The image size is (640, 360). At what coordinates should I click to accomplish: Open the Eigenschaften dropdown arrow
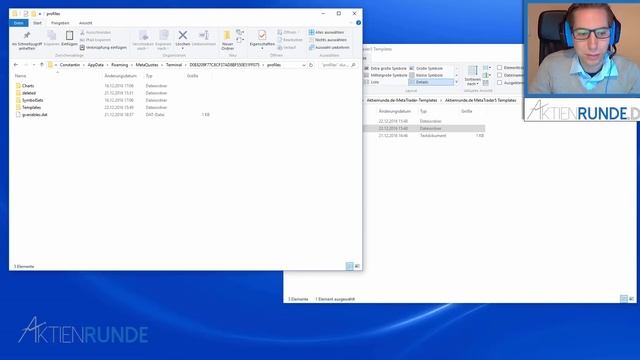pyautogui.click(x=262, y=49)
